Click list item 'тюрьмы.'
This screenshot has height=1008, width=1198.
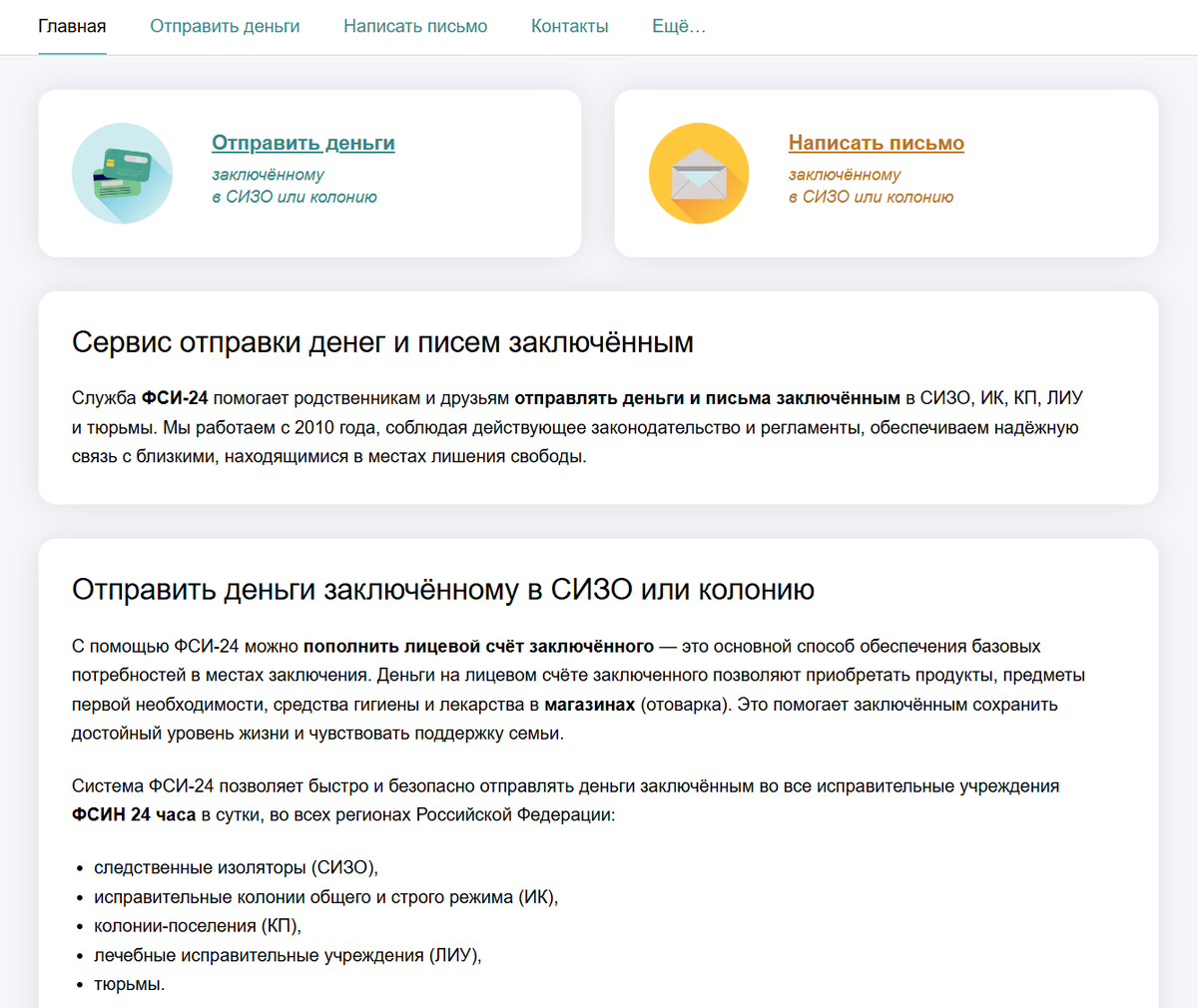click(x=130, y=984)
